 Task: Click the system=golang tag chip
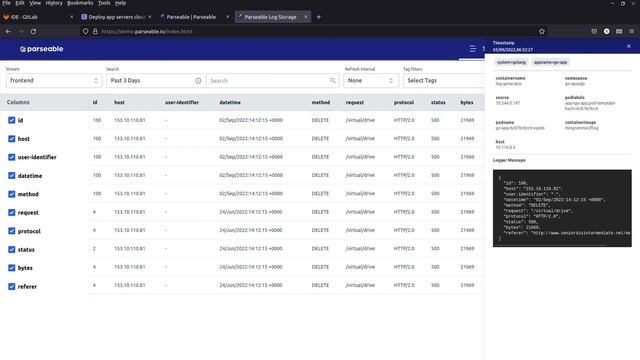(x=511, y=62)
